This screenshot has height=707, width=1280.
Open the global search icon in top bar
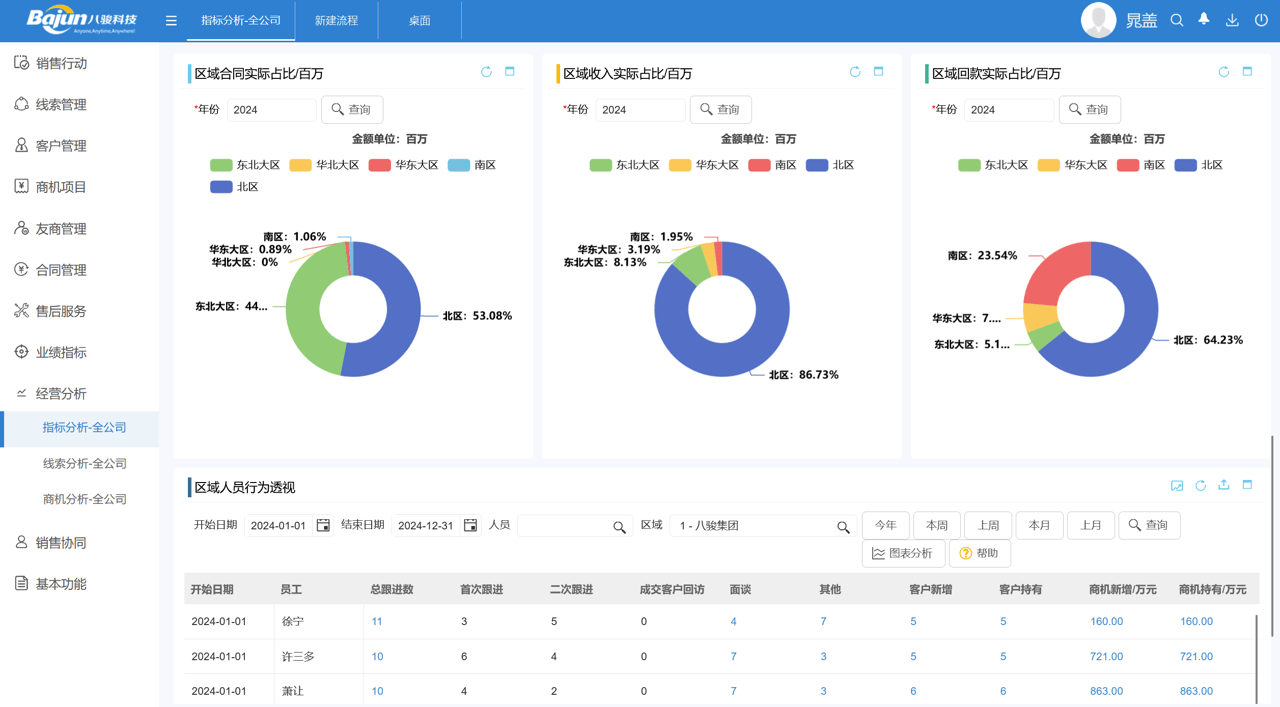pos(1177,19)
